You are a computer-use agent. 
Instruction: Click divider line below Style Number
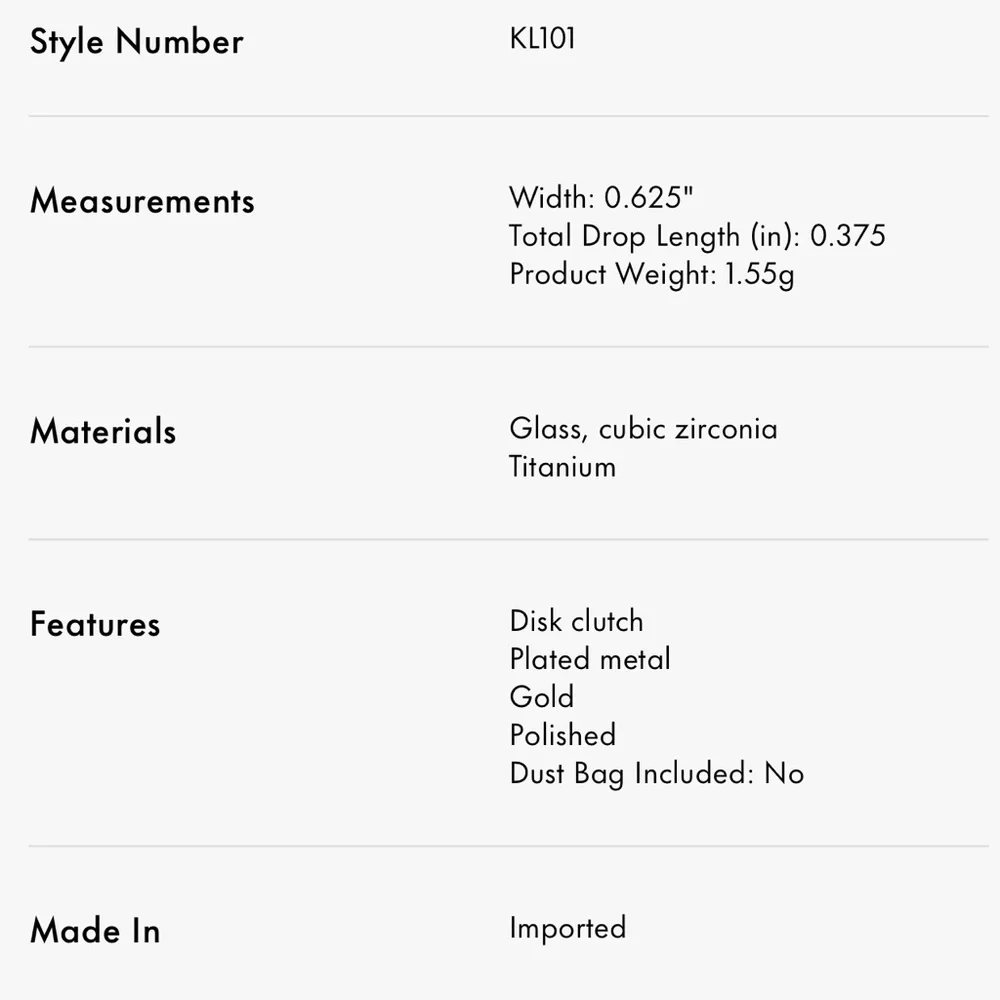[508, 116]
